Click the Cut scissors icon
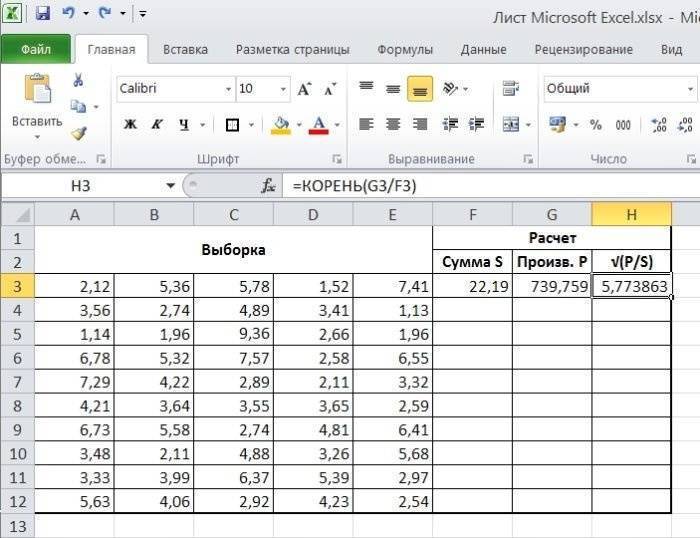 (78, 81)
